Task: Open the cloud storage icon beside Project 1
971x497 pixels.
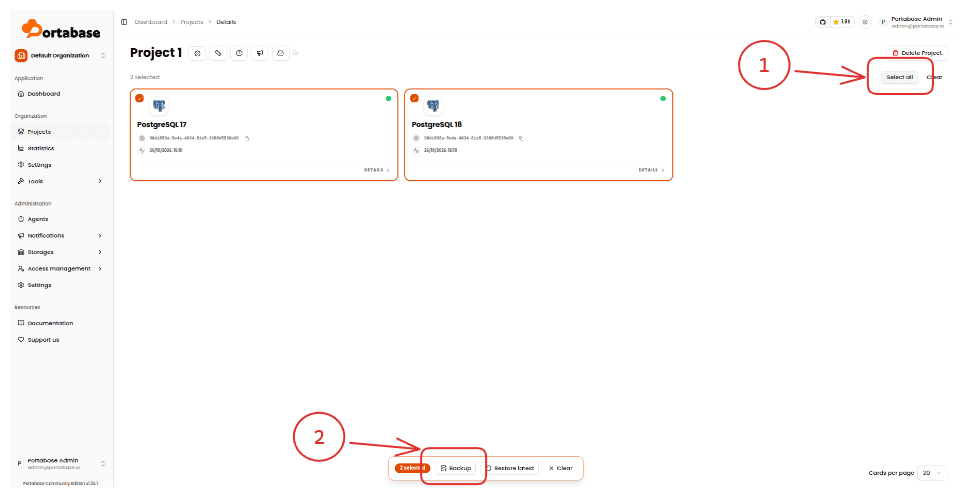Action: coord(281,53)
